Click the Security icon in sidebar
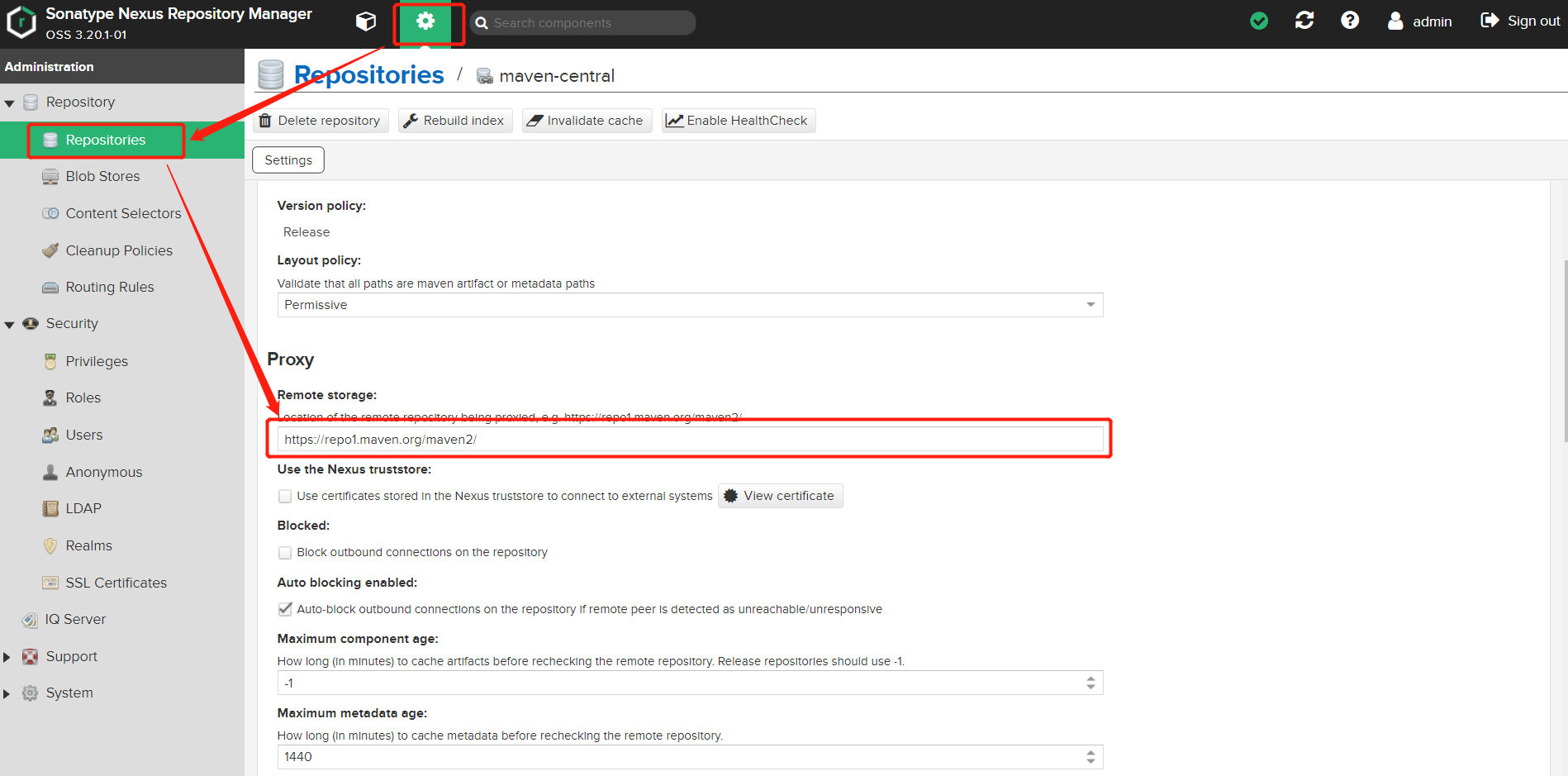 coord(30,324)
